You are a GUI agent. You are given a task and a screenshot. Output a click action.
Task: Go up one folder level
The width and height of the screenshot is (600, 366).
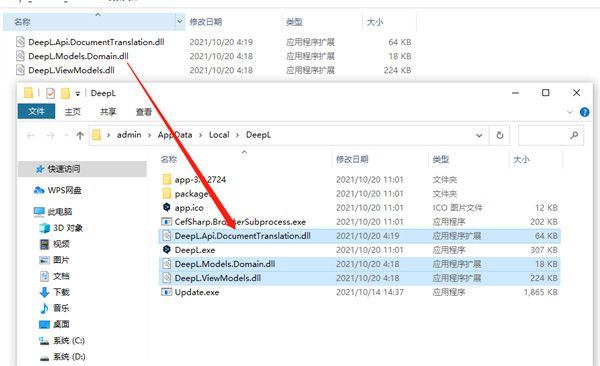pos(80,136)
